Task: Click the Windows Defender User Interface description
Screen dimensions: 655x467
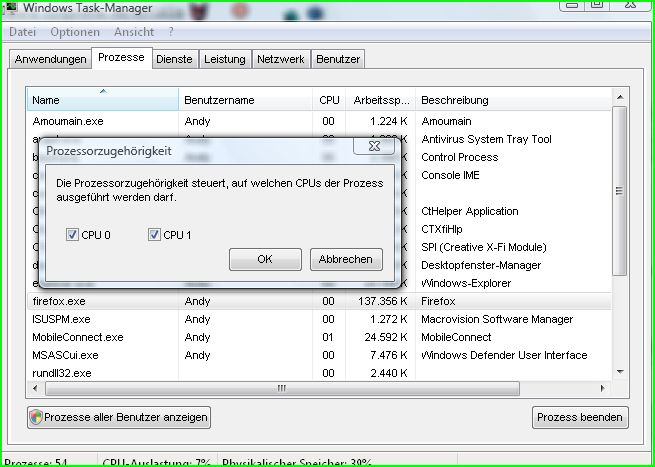Action: (x=504, y=355)
